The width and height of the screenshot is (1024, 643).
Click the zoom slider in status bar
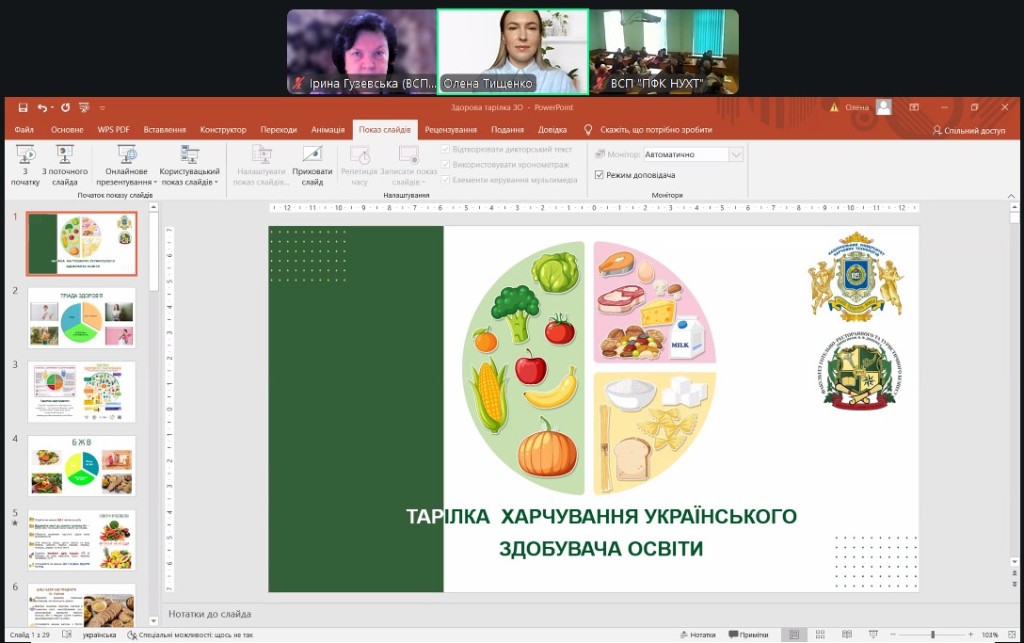[933, 635]
